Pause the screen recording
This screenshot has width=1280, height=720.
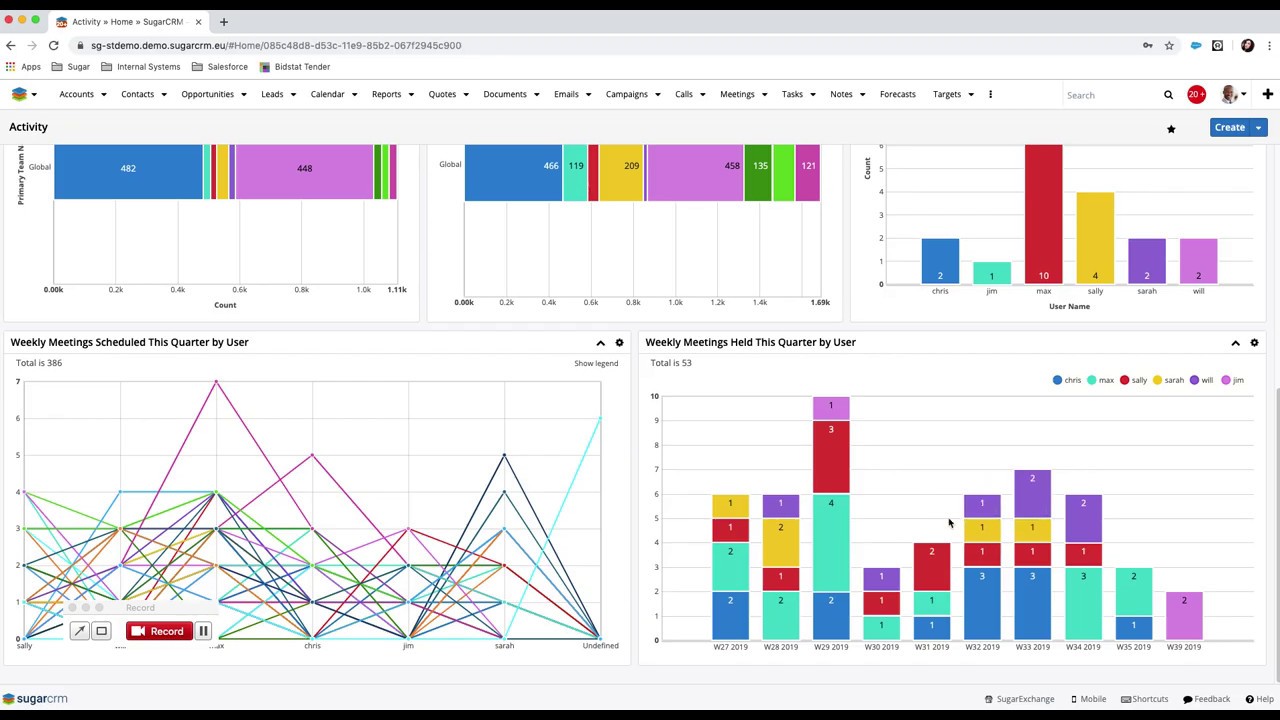pyautogui.click(x=203, y=631)
